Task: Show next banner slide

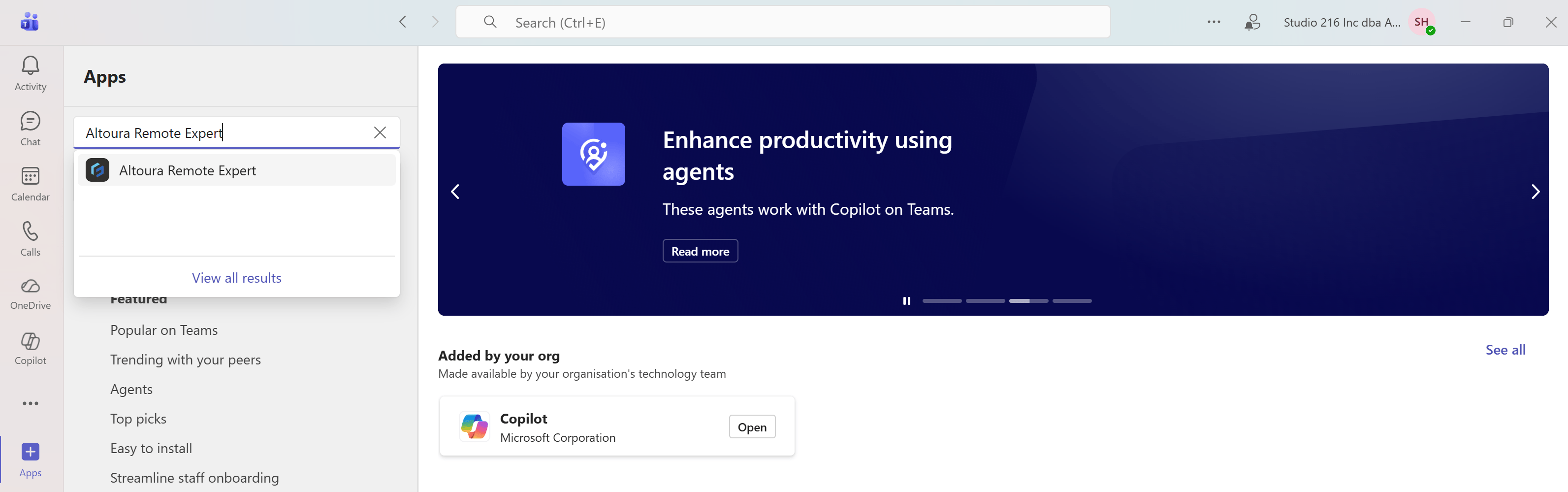Action: coord(1535,192)
